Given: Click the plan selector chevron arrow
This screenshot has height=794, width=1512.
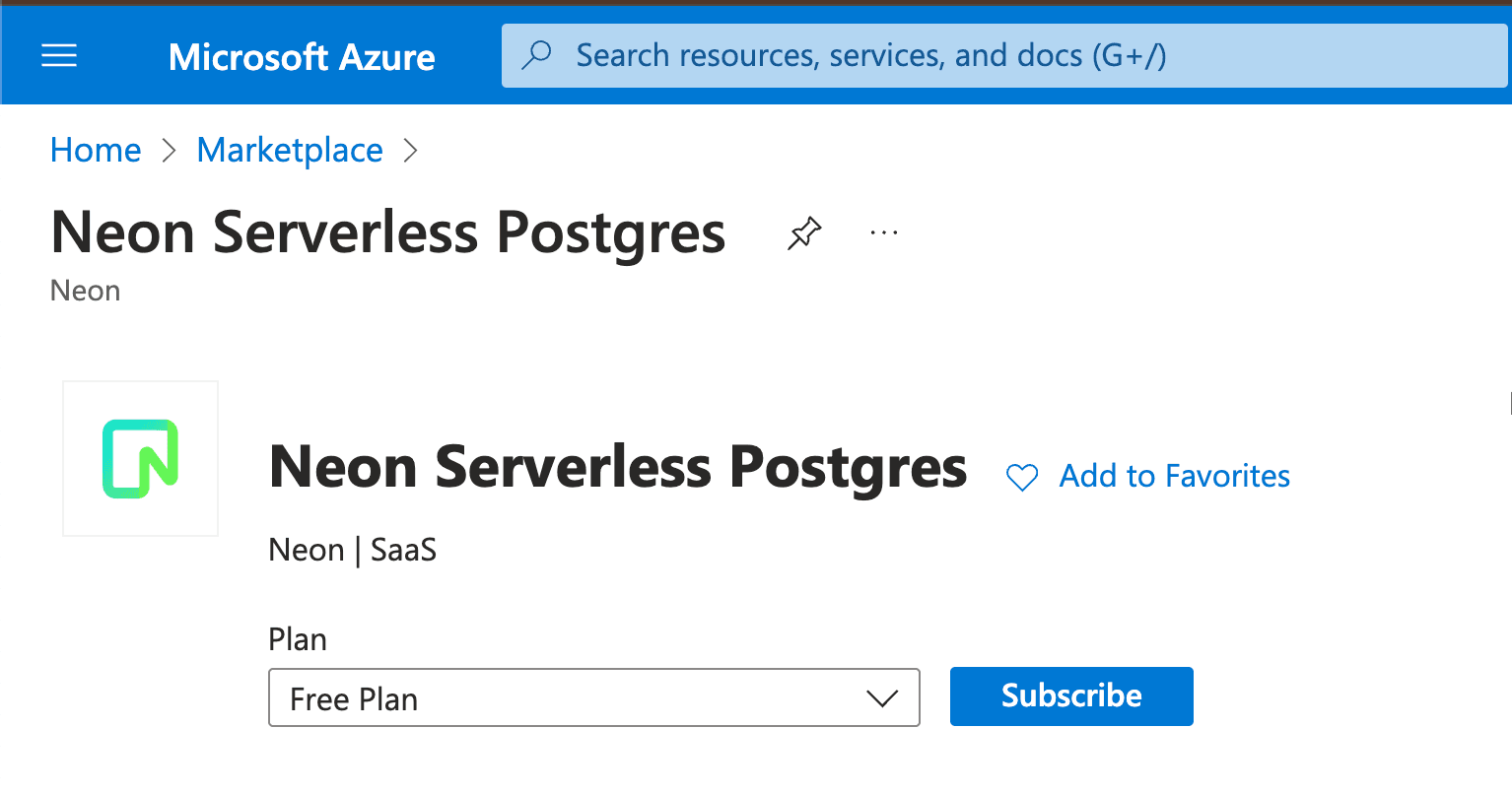Looking at the screenshot, I should click(880, 697).
